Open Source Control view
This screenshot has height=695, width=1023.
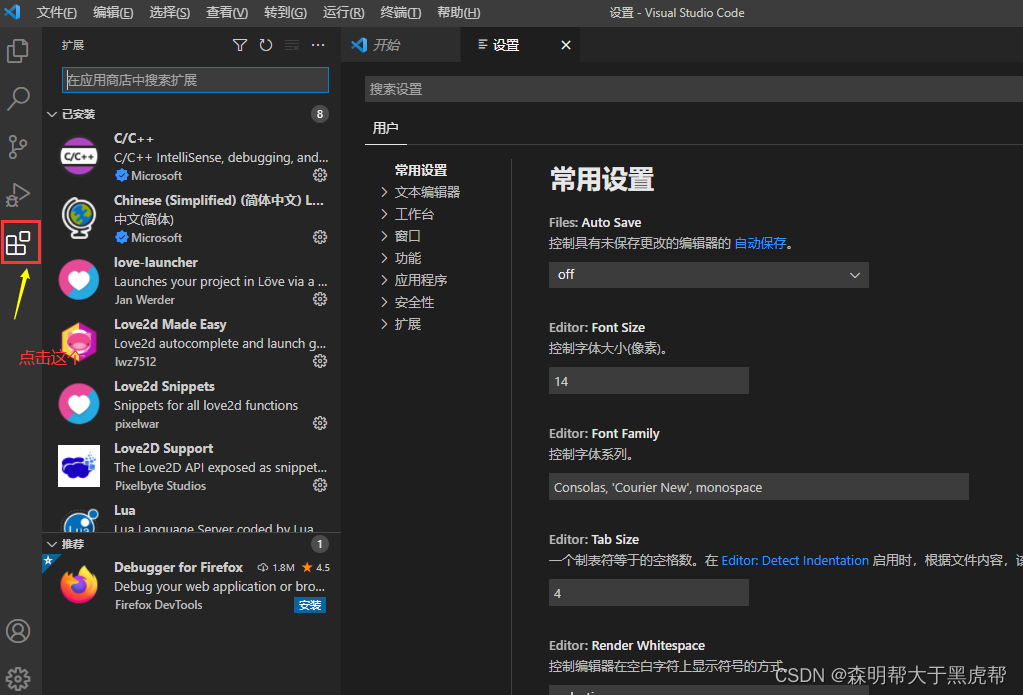(18, 147)
